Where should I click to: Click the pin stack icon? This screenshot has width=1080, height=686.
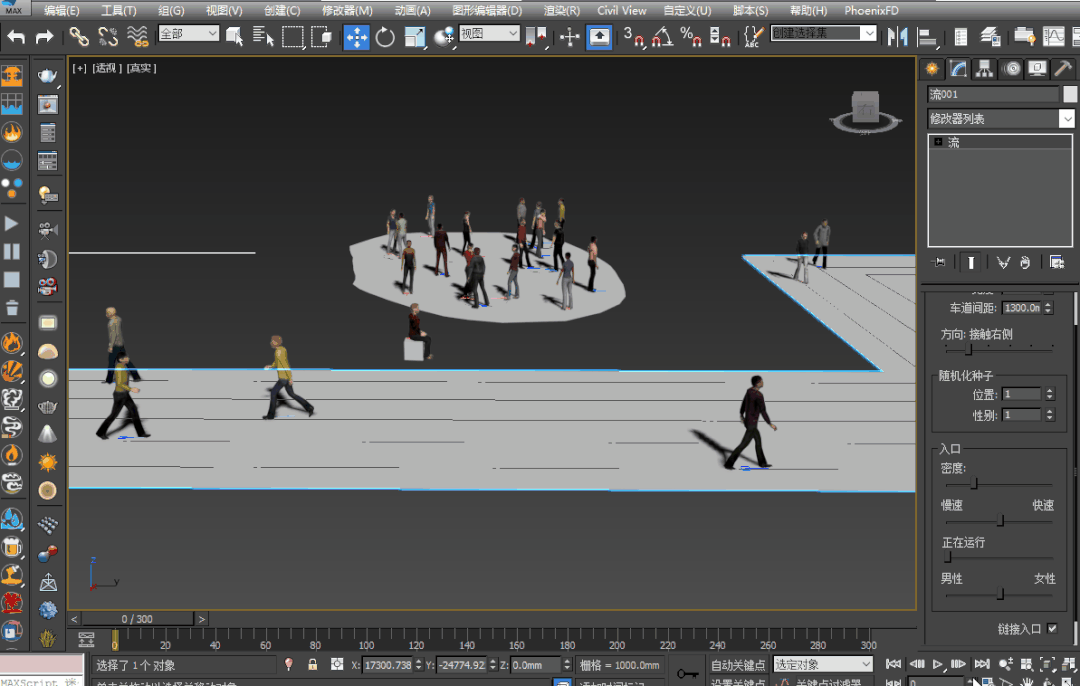pos(939,262)
